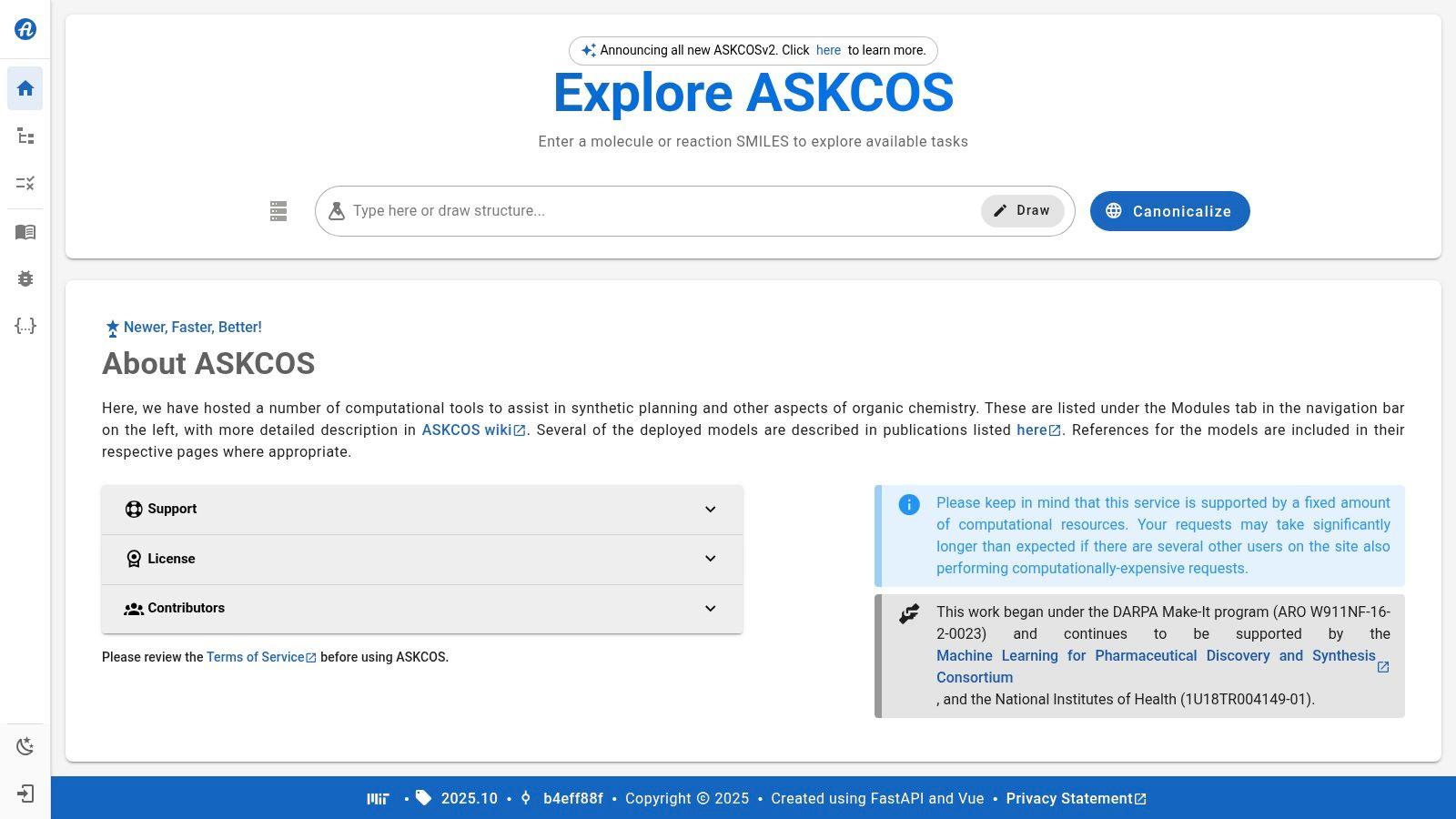Expand the License section

pyautogui.click(x=422, y=559)
